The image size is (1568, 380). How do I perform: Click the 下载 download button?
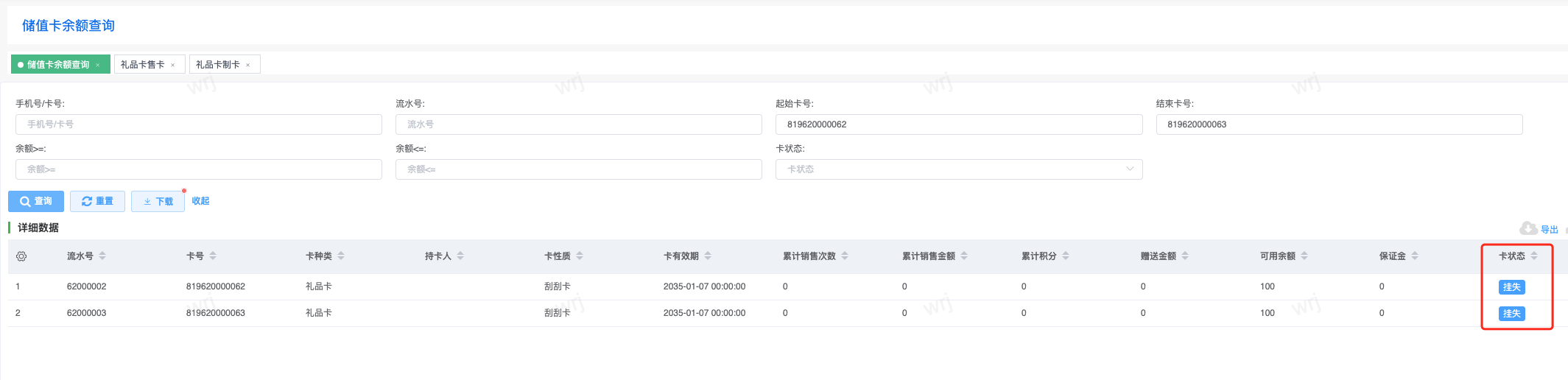(x=158, y=201)
